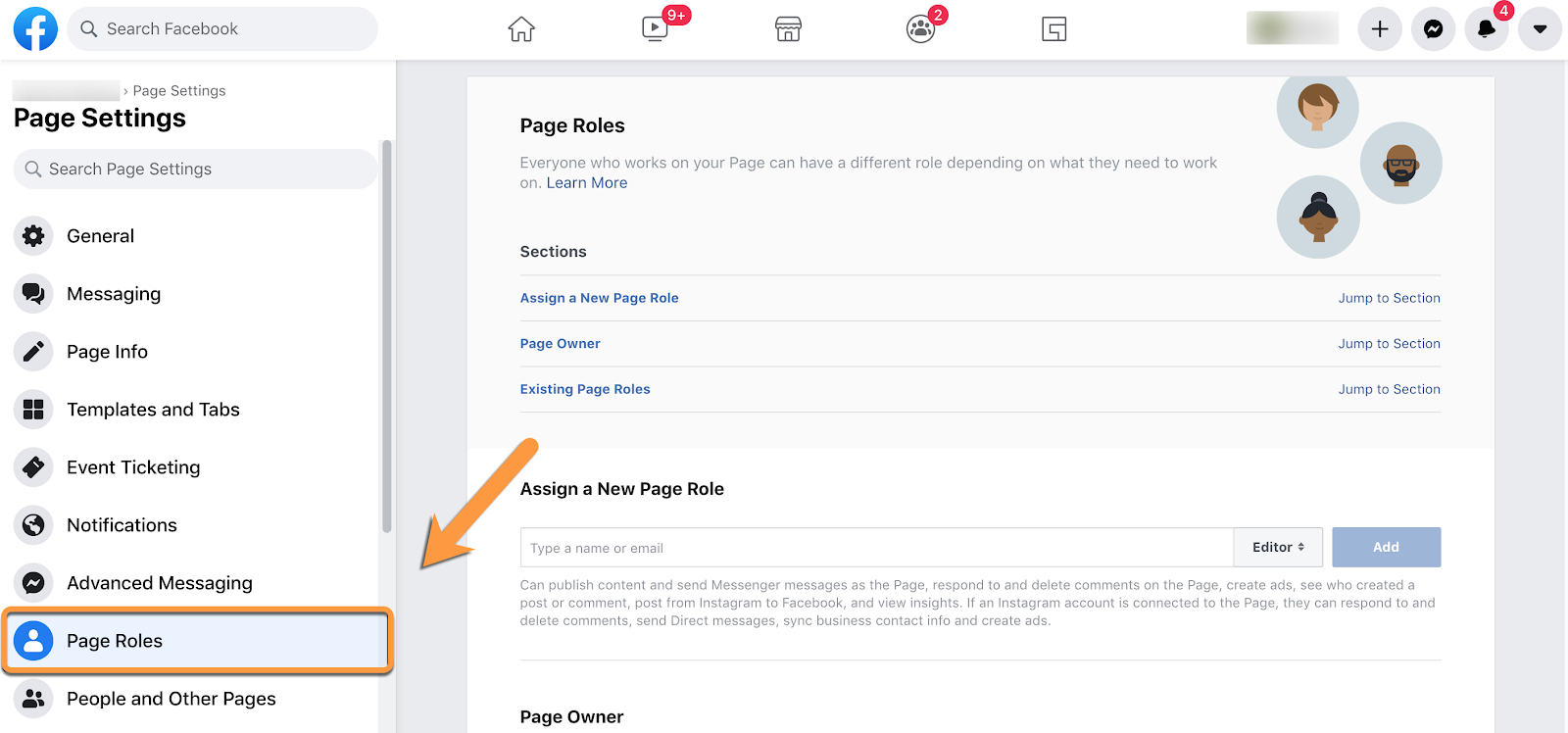
Task: Click the General gear icon
Action: click(33, 236)
